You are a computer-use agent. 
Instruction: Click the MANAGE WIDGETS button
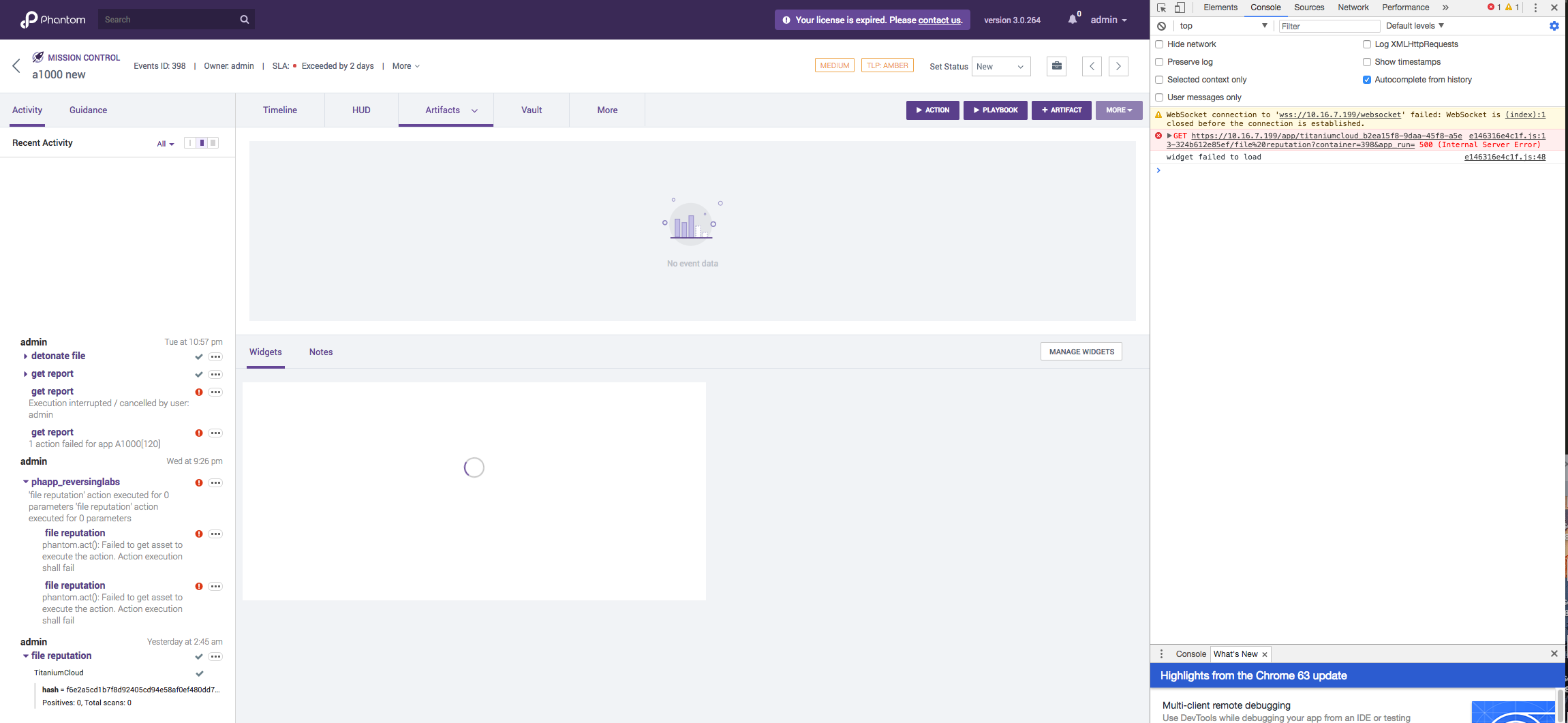[x=1081, y=351]
